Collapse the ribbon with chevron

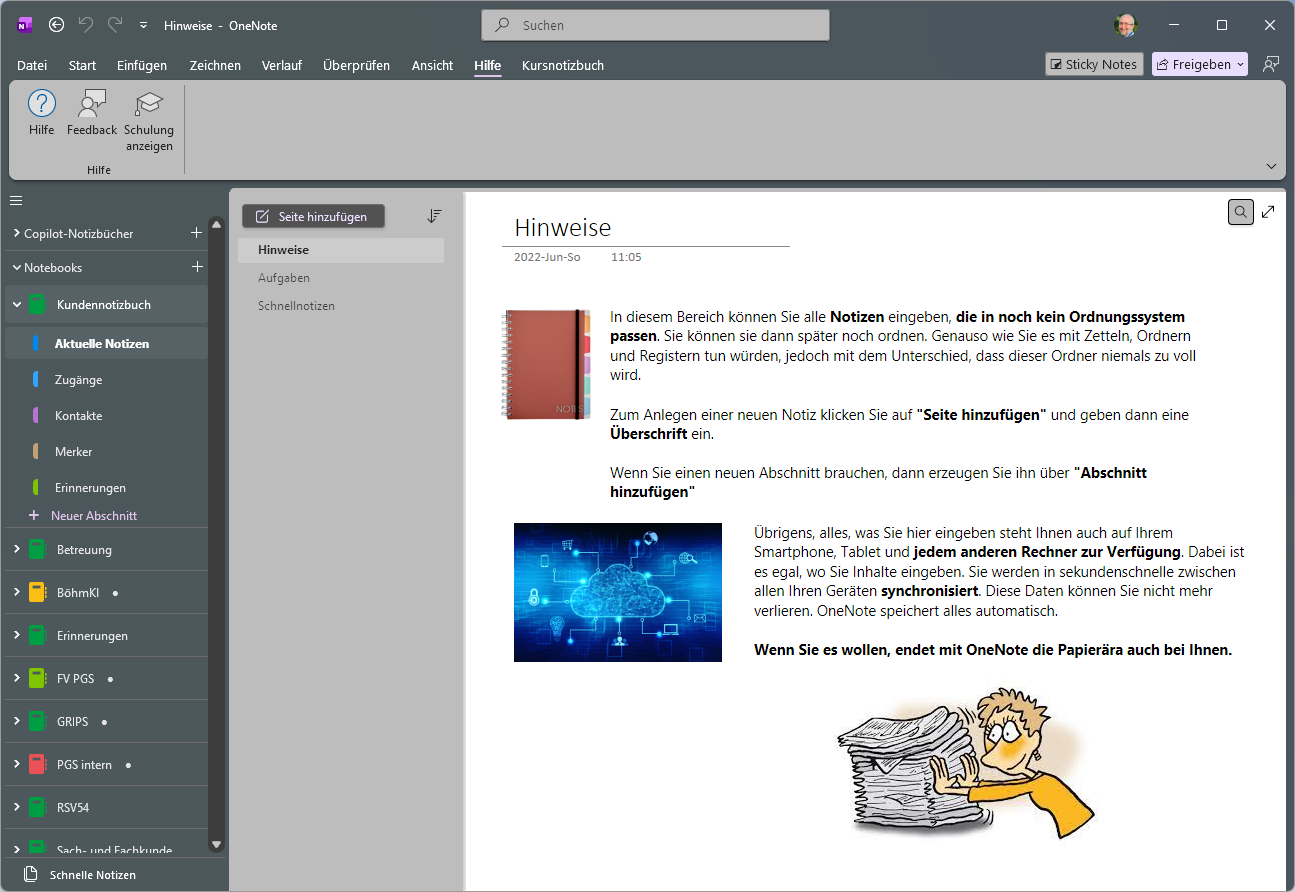[x=1271, y=166]
